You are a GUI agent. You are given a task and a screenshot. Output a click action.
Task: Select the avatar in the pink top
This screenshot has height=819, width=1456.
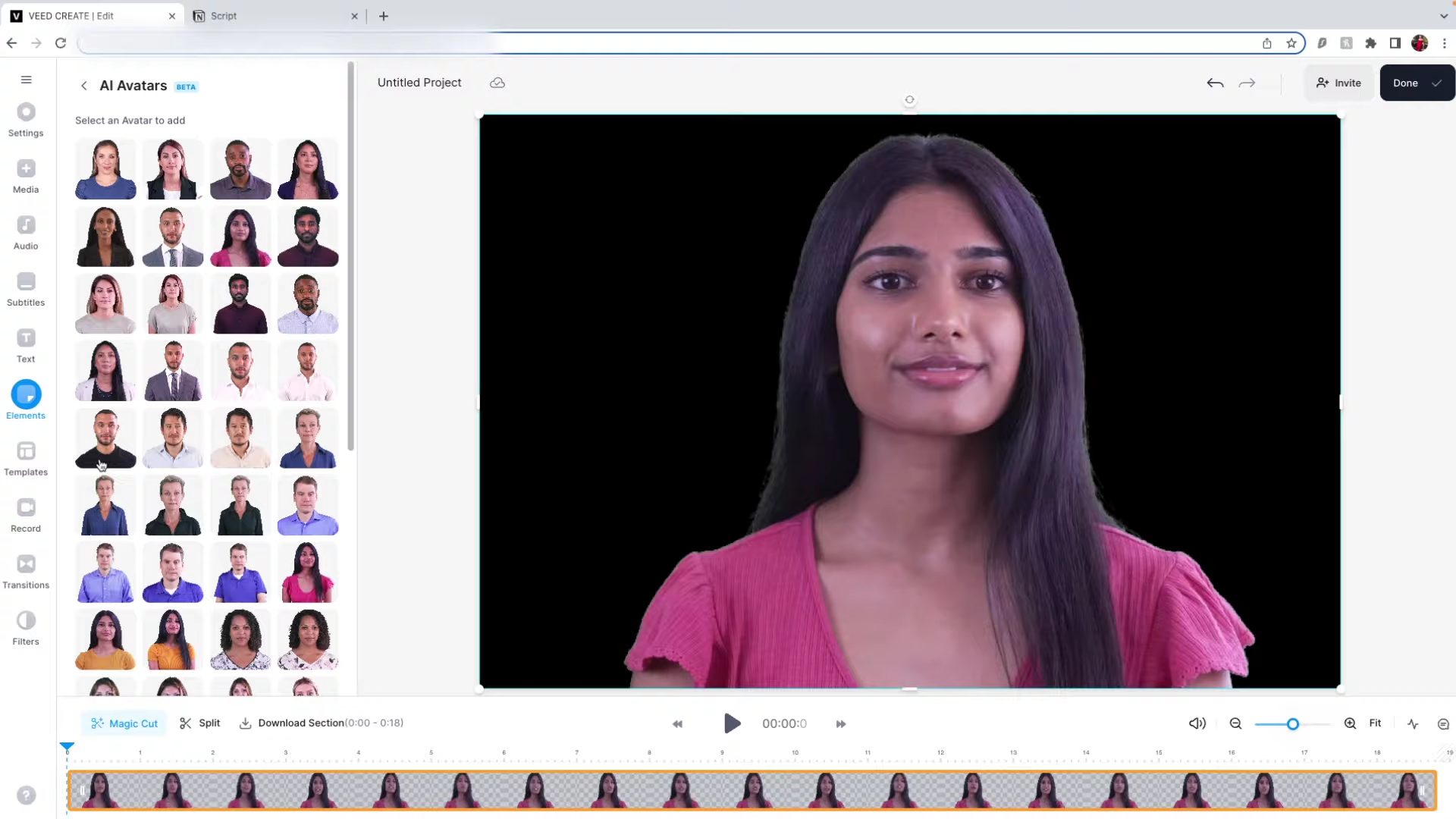pyautogui.click(x=308, y=573)
